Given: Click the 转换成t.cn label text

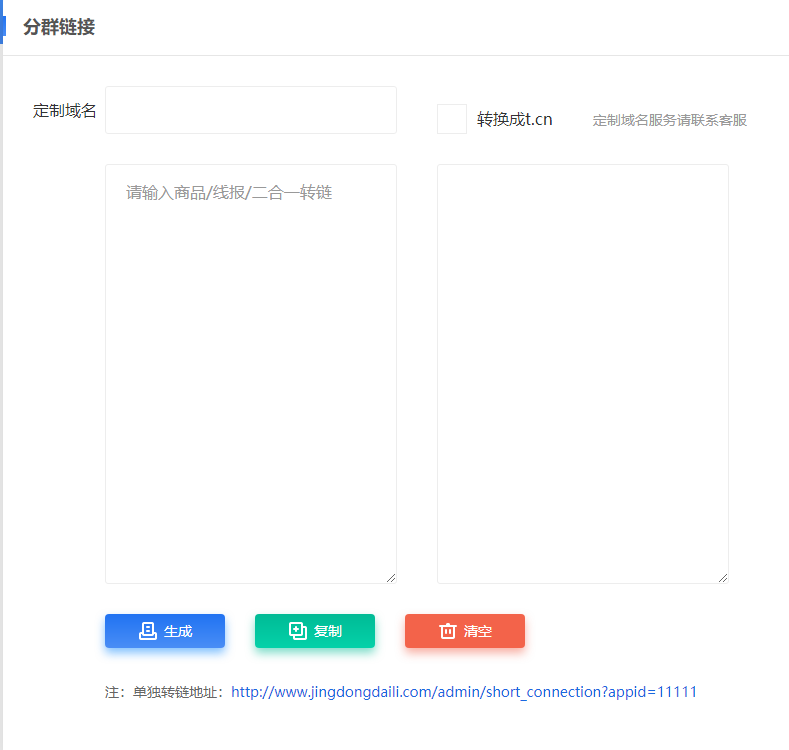Looking at the screenshot, I should click(x=515, y=119).
